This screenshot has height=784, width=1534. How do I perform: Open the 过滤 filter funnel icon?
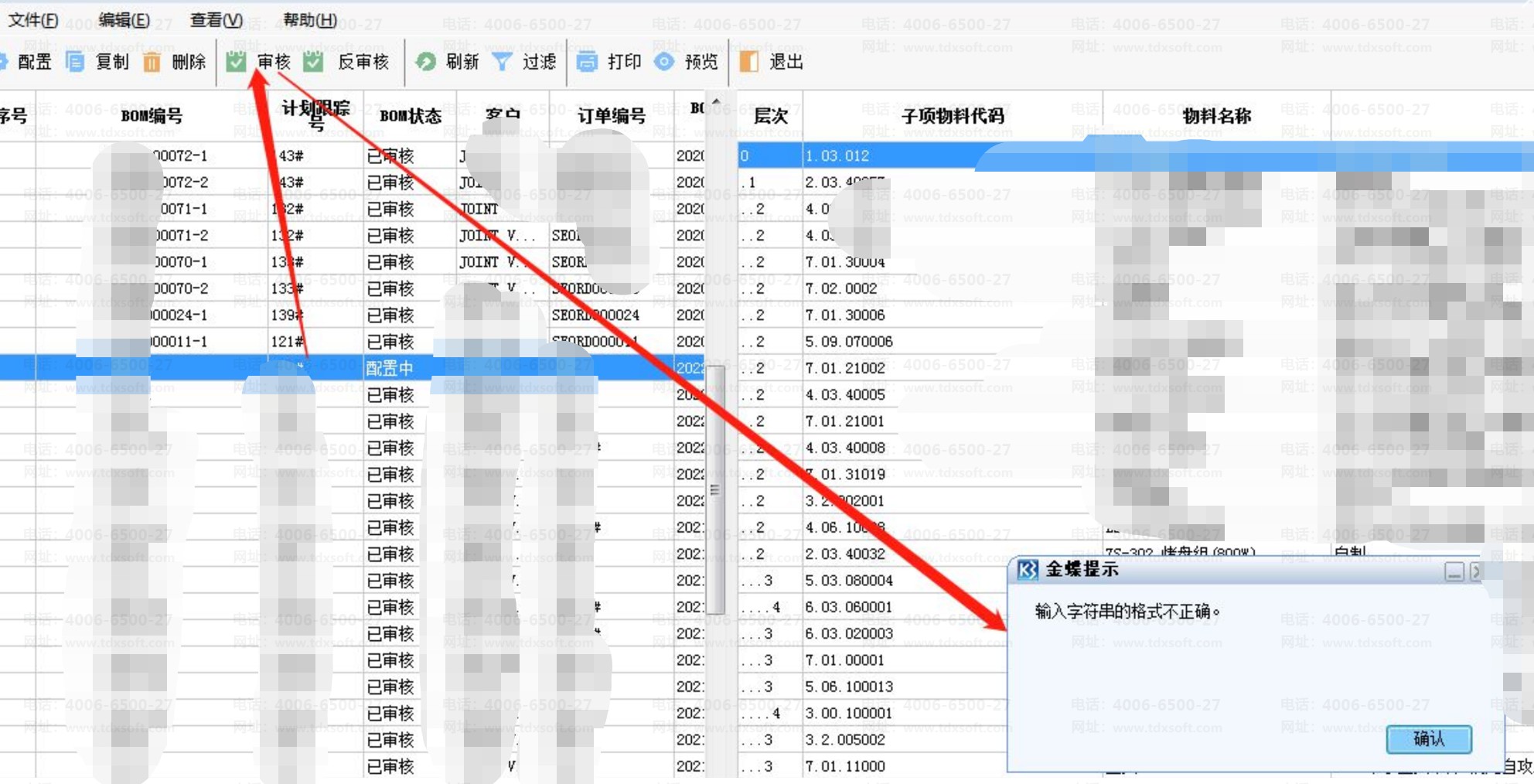[503, 62]
